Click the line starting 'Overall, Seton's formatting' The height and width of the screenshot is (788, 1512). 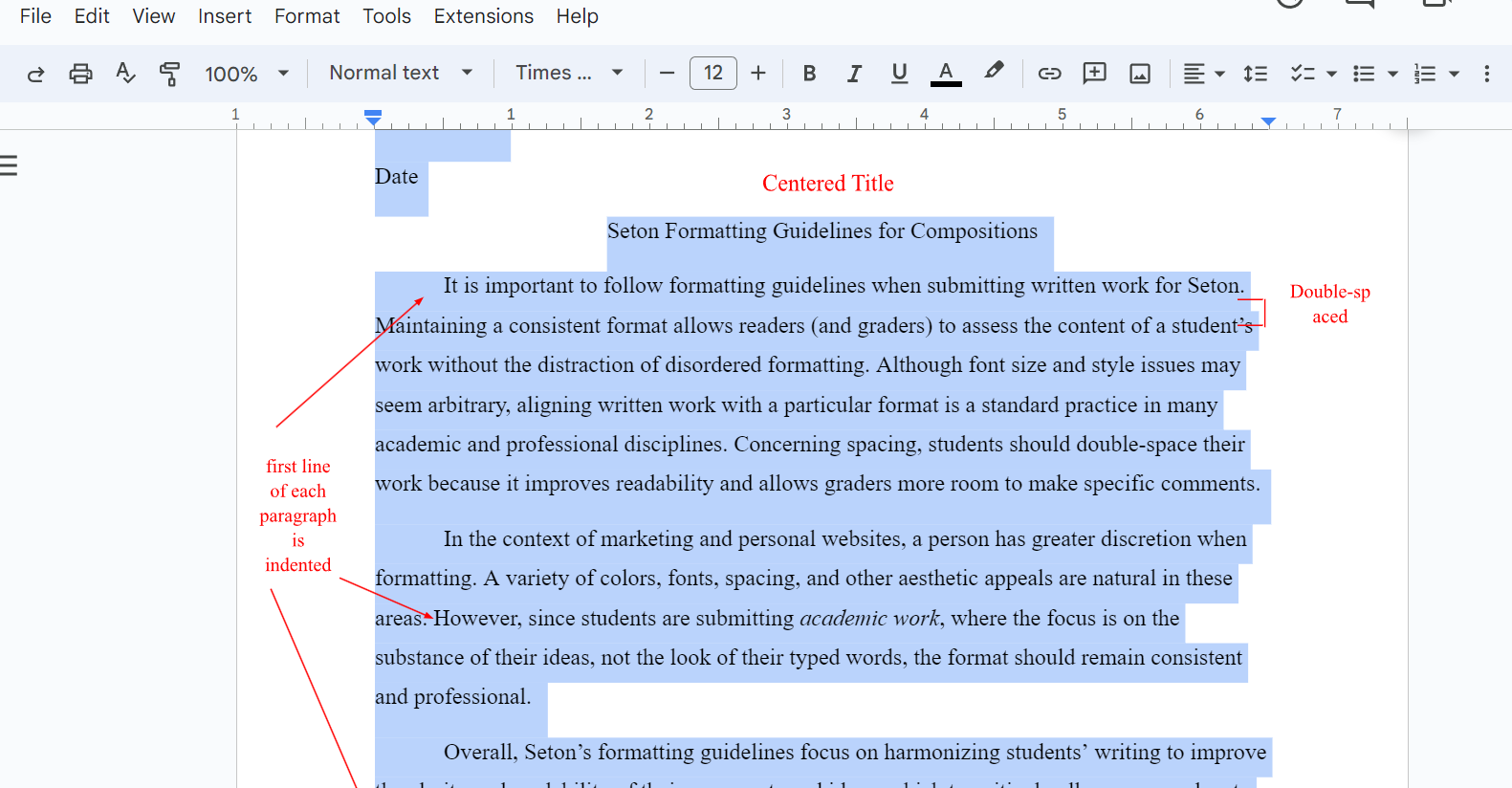[855, 752]
